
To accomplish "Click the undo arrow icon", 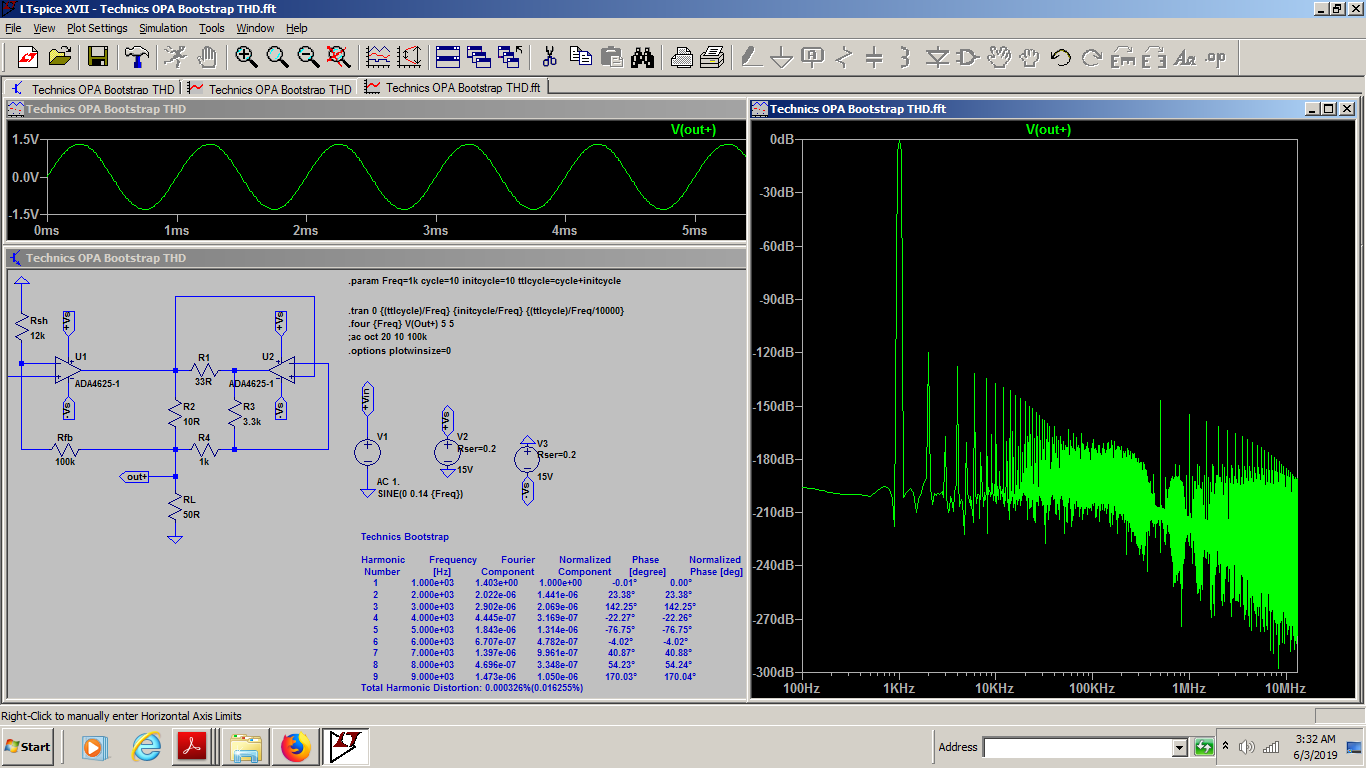I will pos(1061,57).
